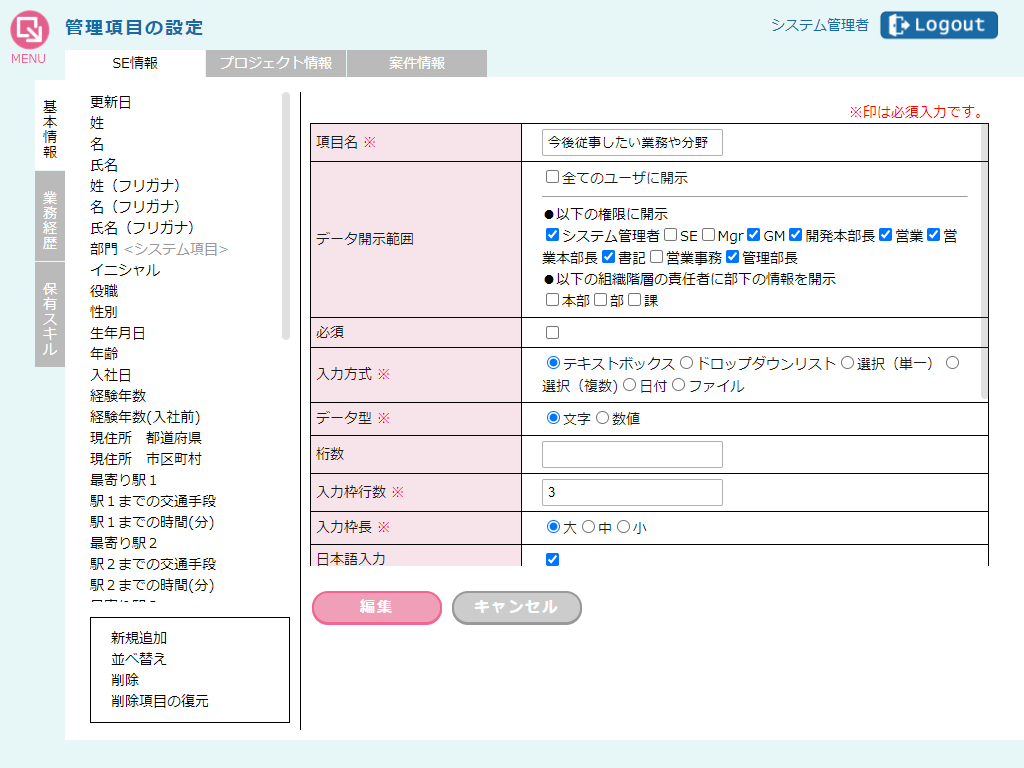Open the 保有スキル vertical tab
The image size is (1024, 768).
point(50,314)
